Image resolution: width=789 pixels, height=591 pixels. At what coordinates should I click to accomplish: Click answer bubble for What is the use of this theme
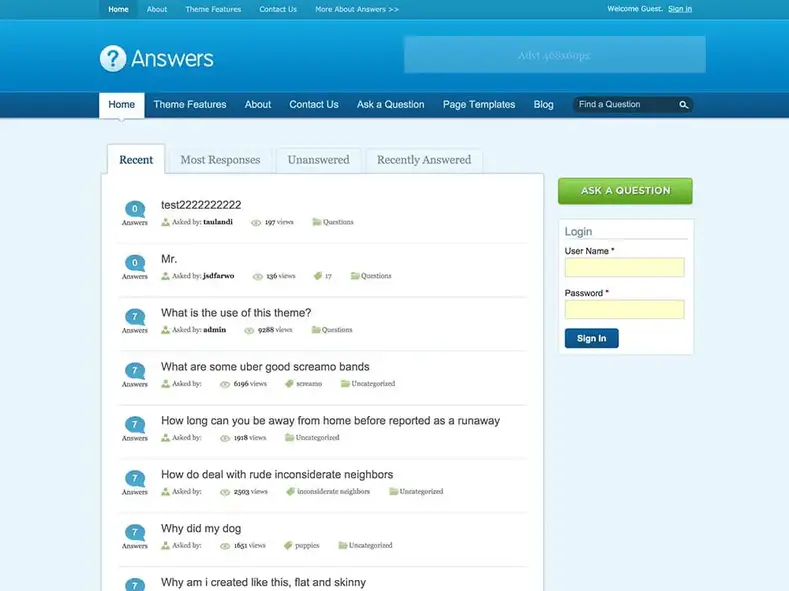135,316
